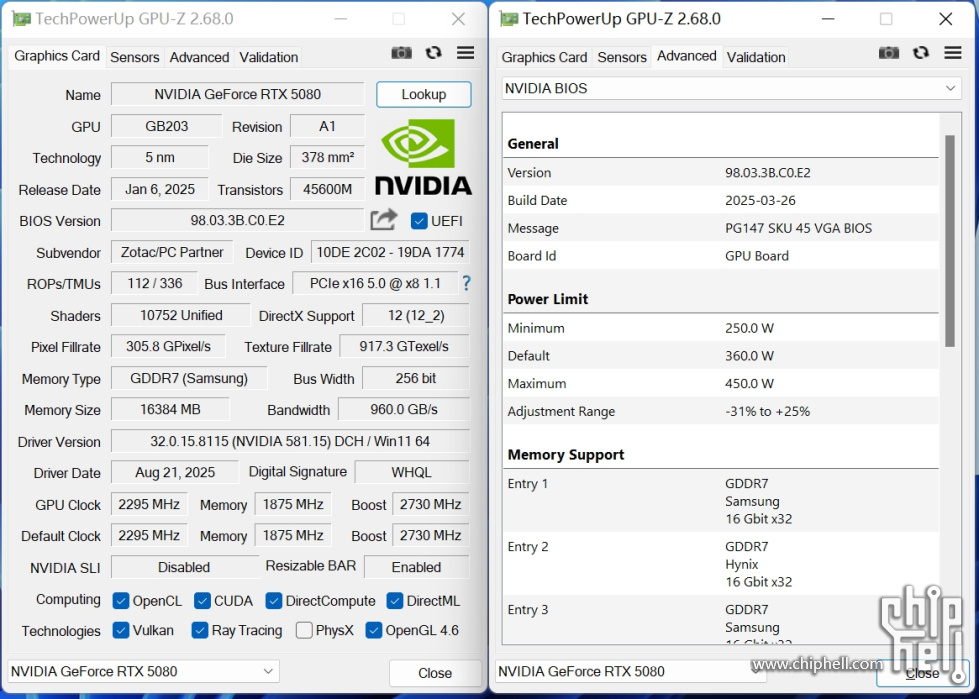Toggle the Vulkan checkbox
Image resolution: width=979 pixels, height=699 pixels.
(x=121, y=630)
